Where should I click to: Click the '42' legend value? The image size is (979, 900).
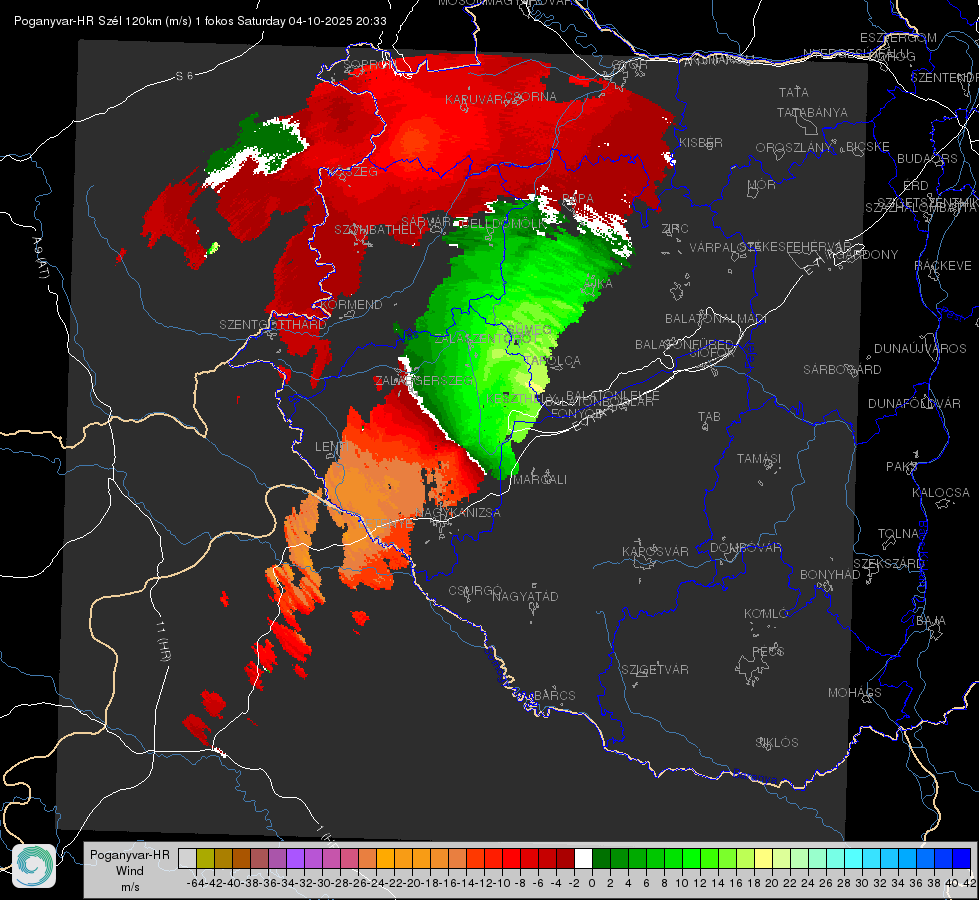[969, 883]
